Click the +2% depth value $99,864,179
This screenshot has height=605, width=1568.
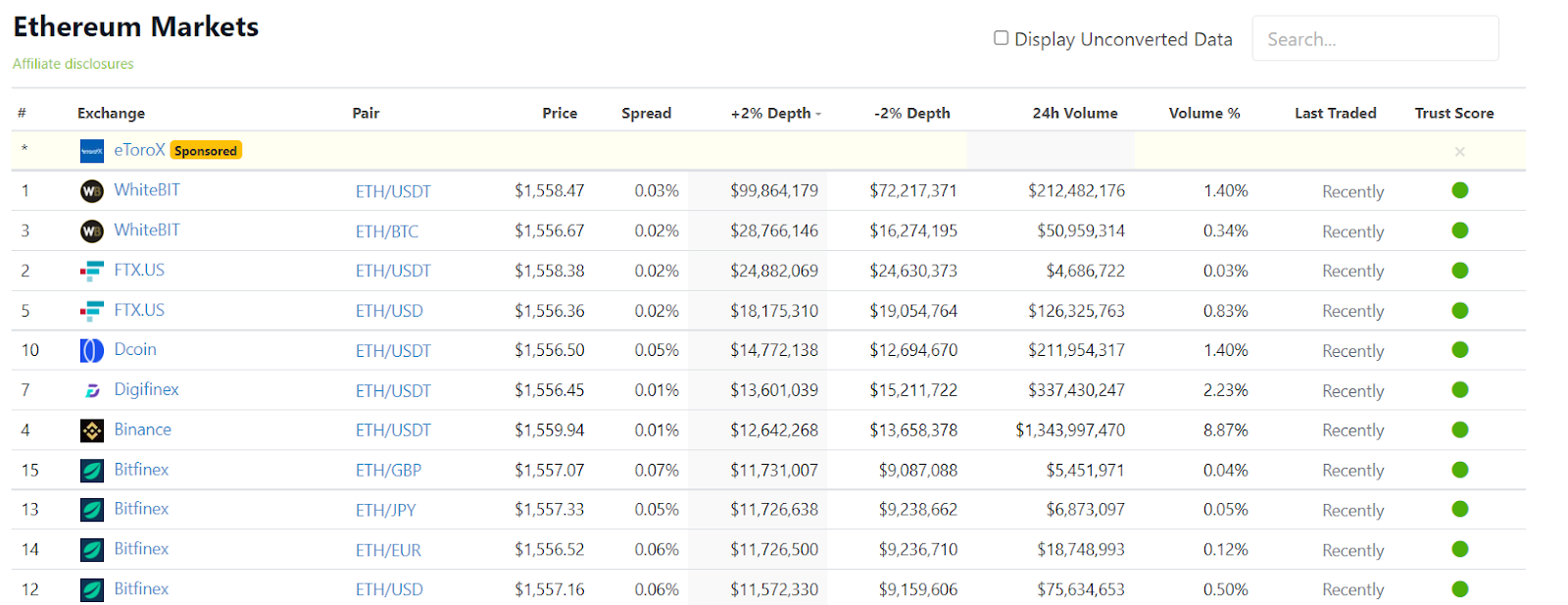pyautogui.click(x=774, y=190)
